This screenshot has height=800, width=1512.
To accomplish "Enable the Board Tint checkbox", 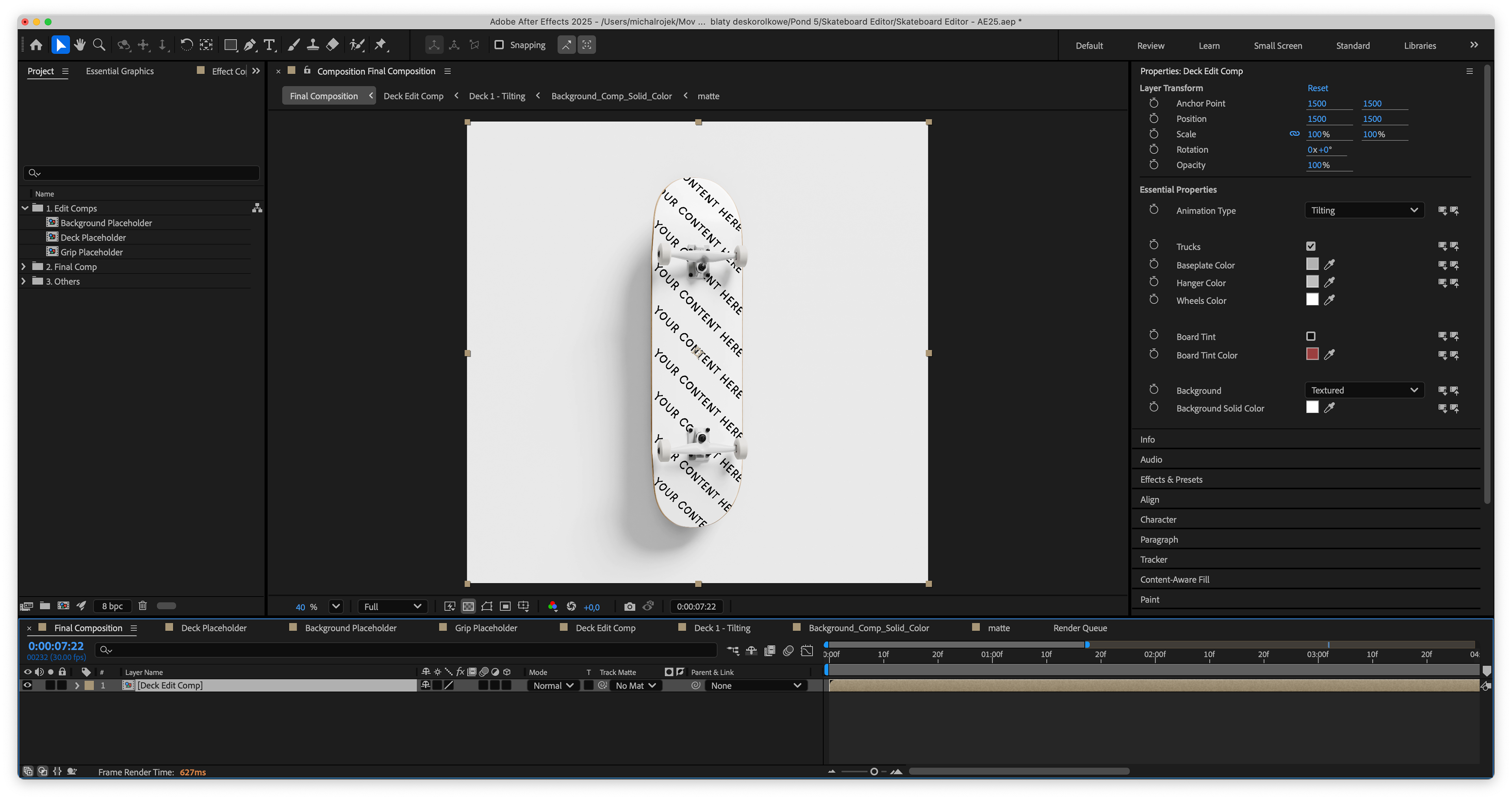I will [x=1311, y=336].
